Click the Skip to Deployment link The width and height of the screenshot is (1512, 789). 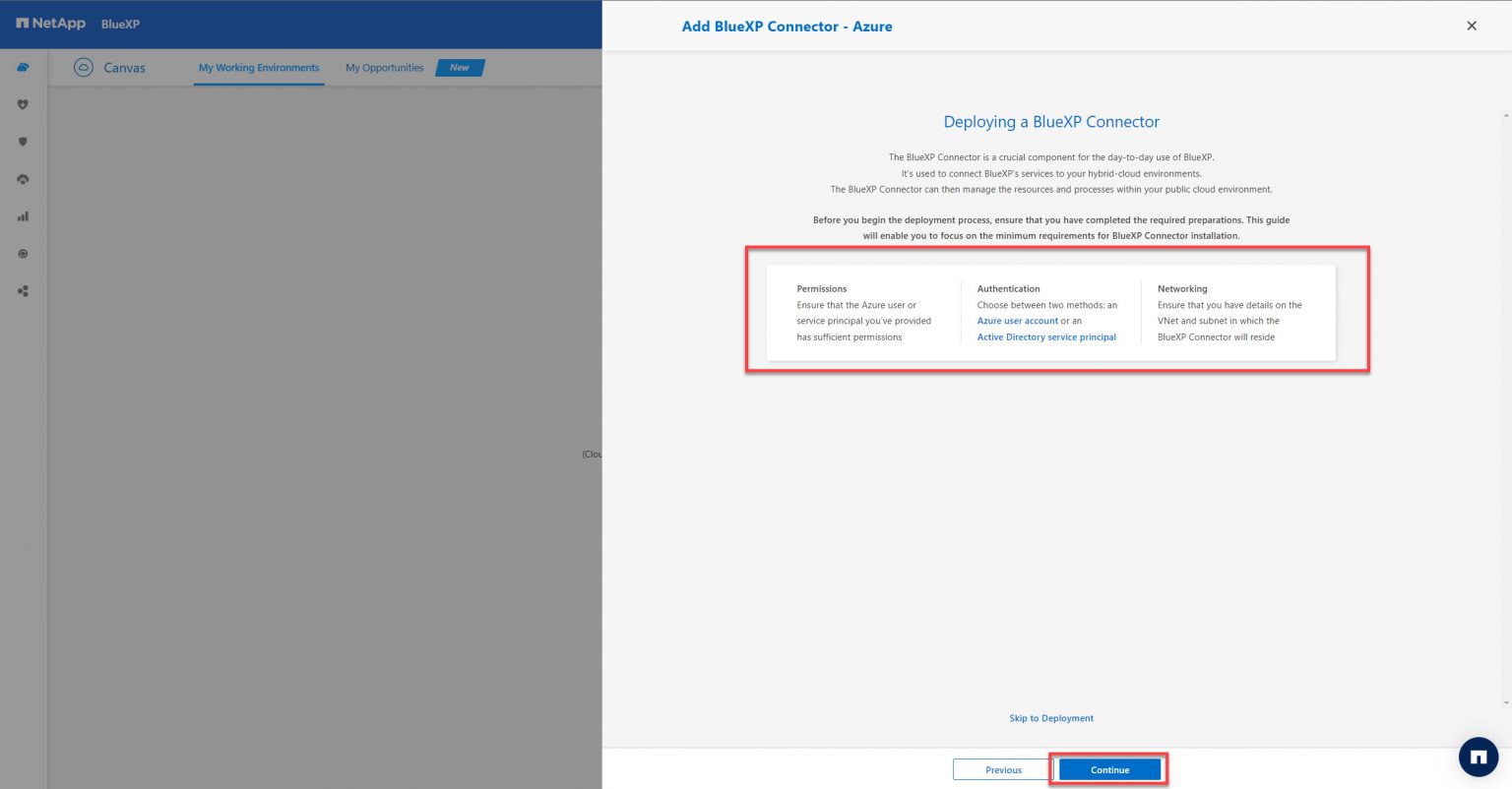1050,718
